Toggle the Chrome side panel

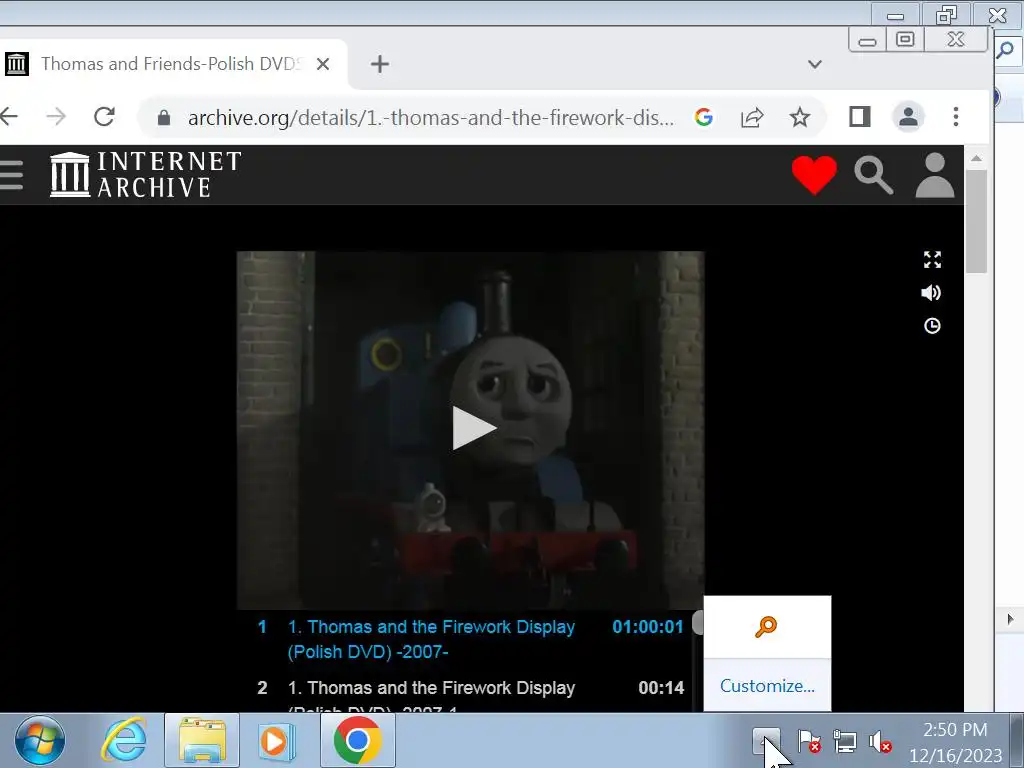pyautogui.click(x=859, y=117)
